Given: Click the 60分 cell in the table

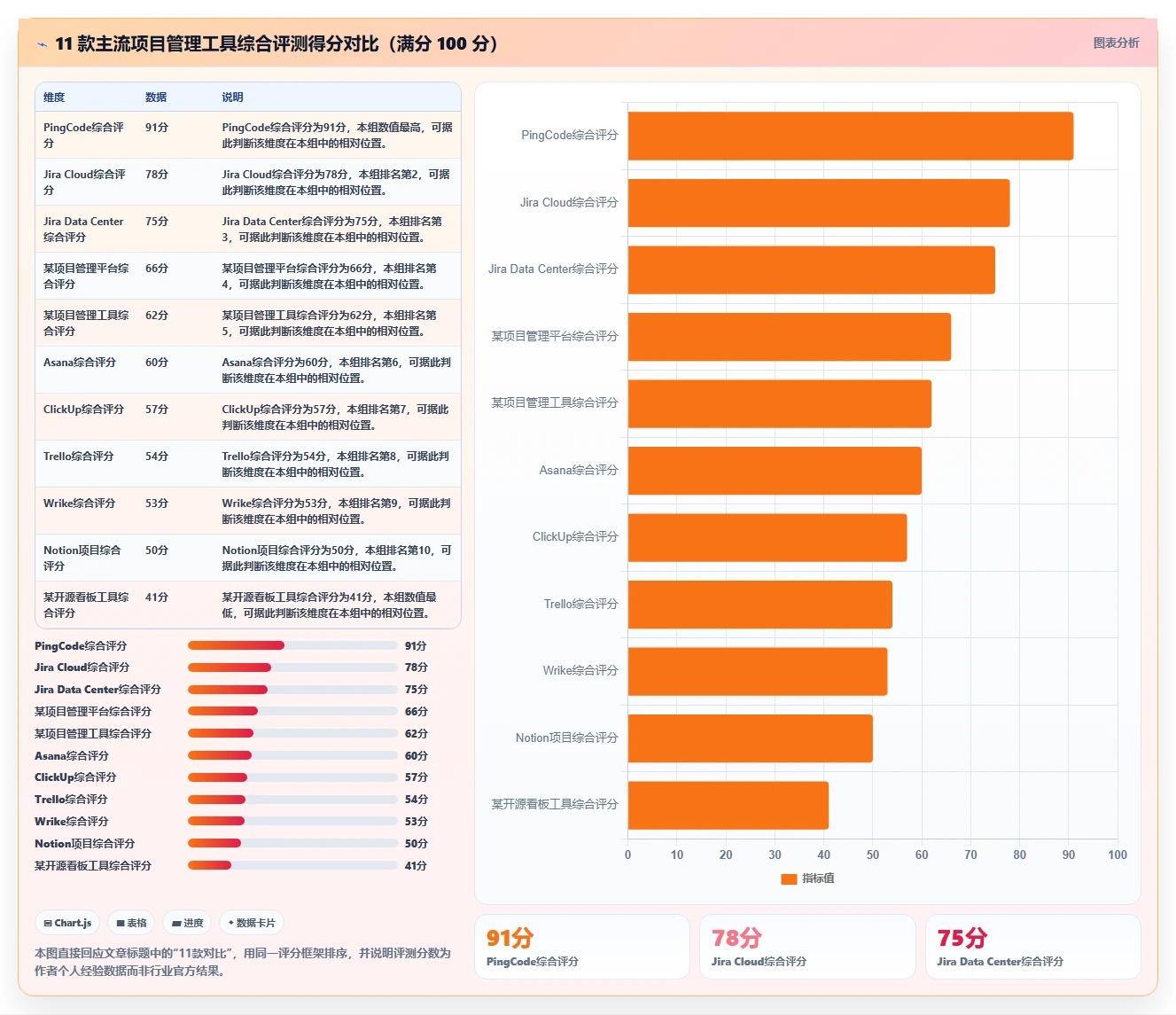Looking at the screenshot, I should pyautogui.click(x=157, y=363).
